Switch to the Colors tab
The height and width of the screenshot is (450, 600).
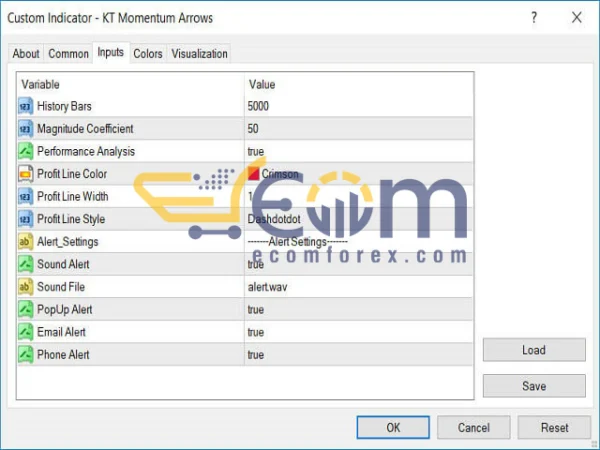[x=148, y=54]
